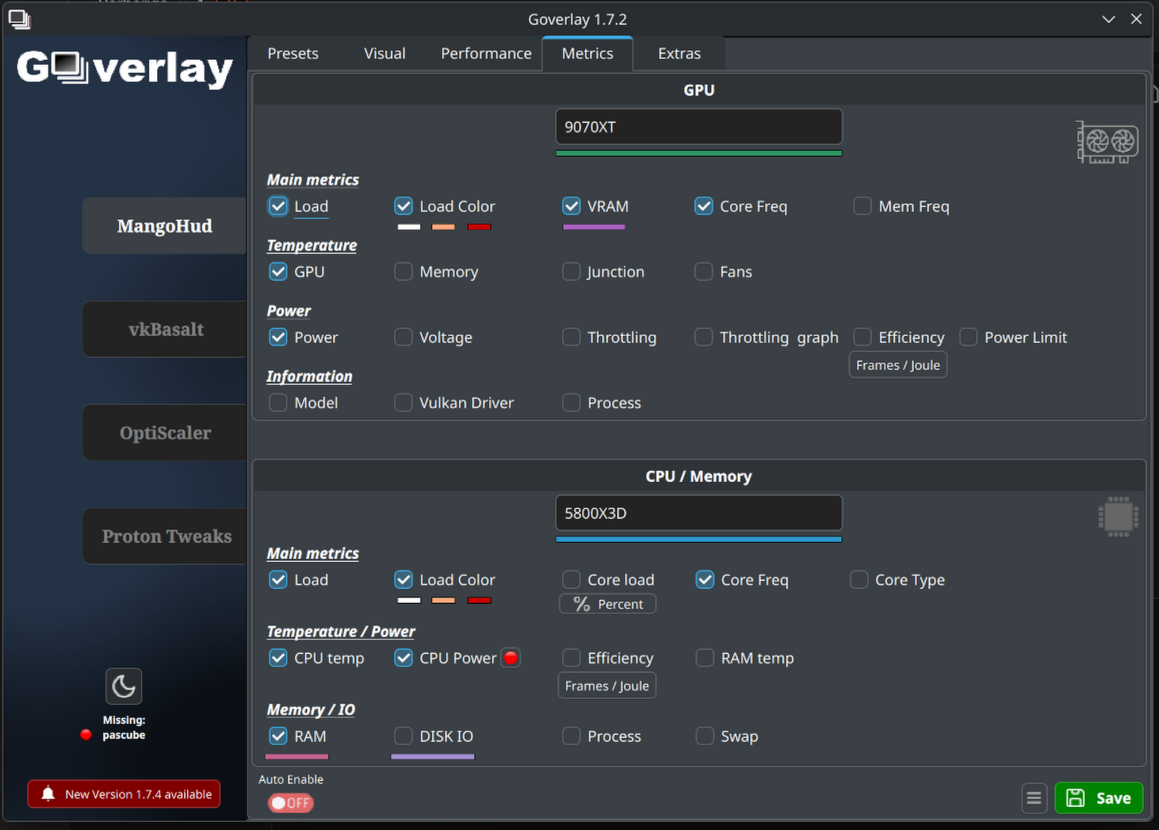Screen dimensions: 1159x830
Task: Click the Percent button under Core load
Action: 607,604
